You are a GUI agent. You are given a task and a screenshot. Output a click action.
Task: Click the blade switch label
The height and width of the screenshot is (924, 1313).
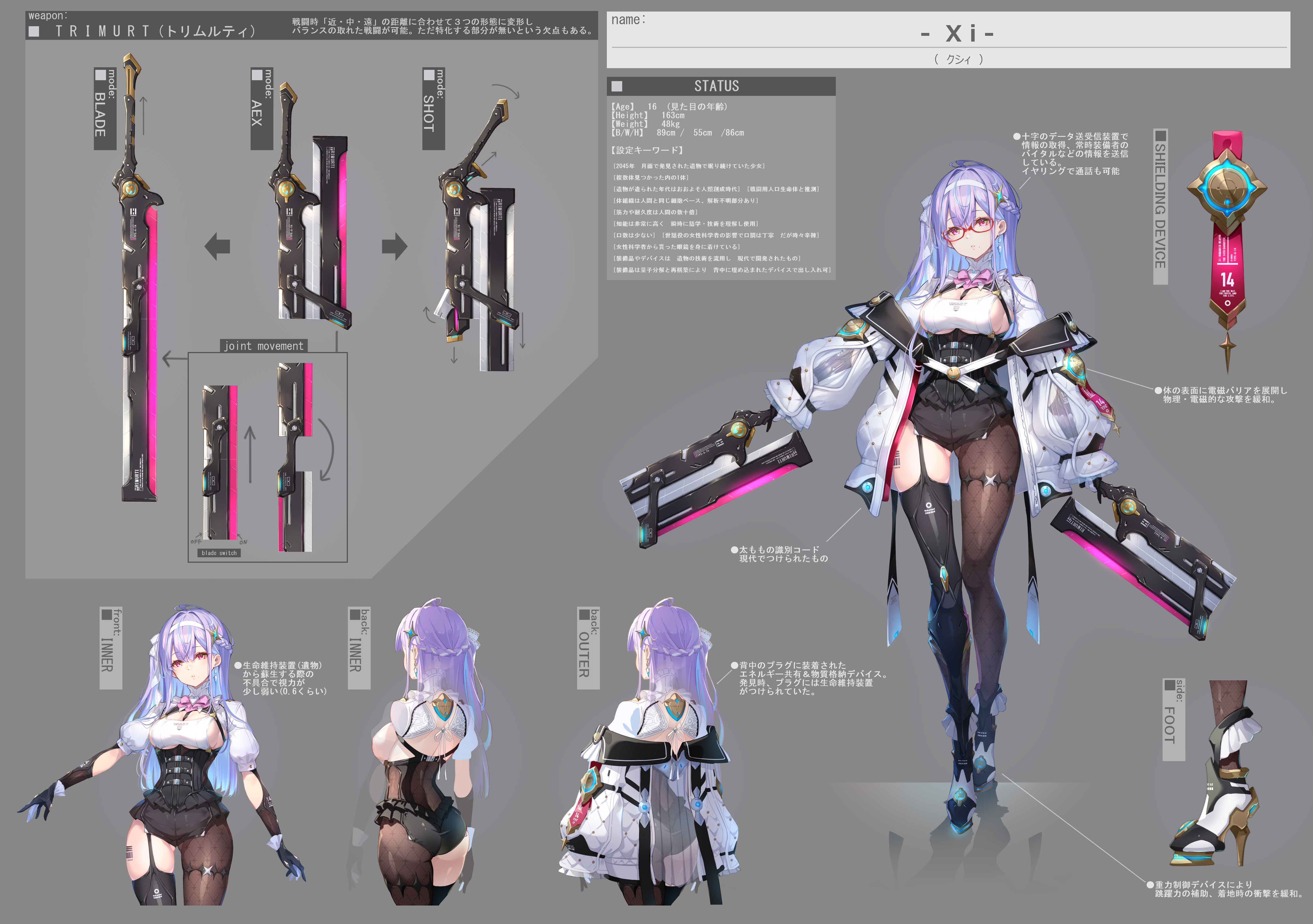pos(219,553)
